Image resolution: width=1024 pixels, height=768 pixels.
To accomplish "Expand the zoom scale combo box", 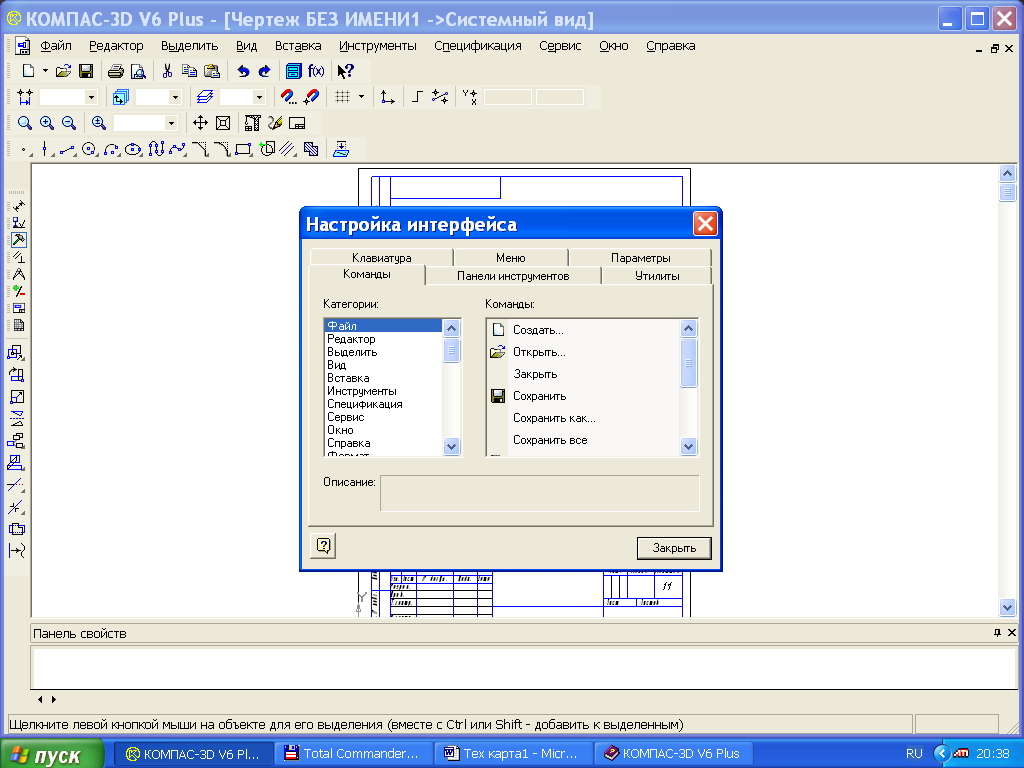I will pyautogui.click(x=171, y=123).
